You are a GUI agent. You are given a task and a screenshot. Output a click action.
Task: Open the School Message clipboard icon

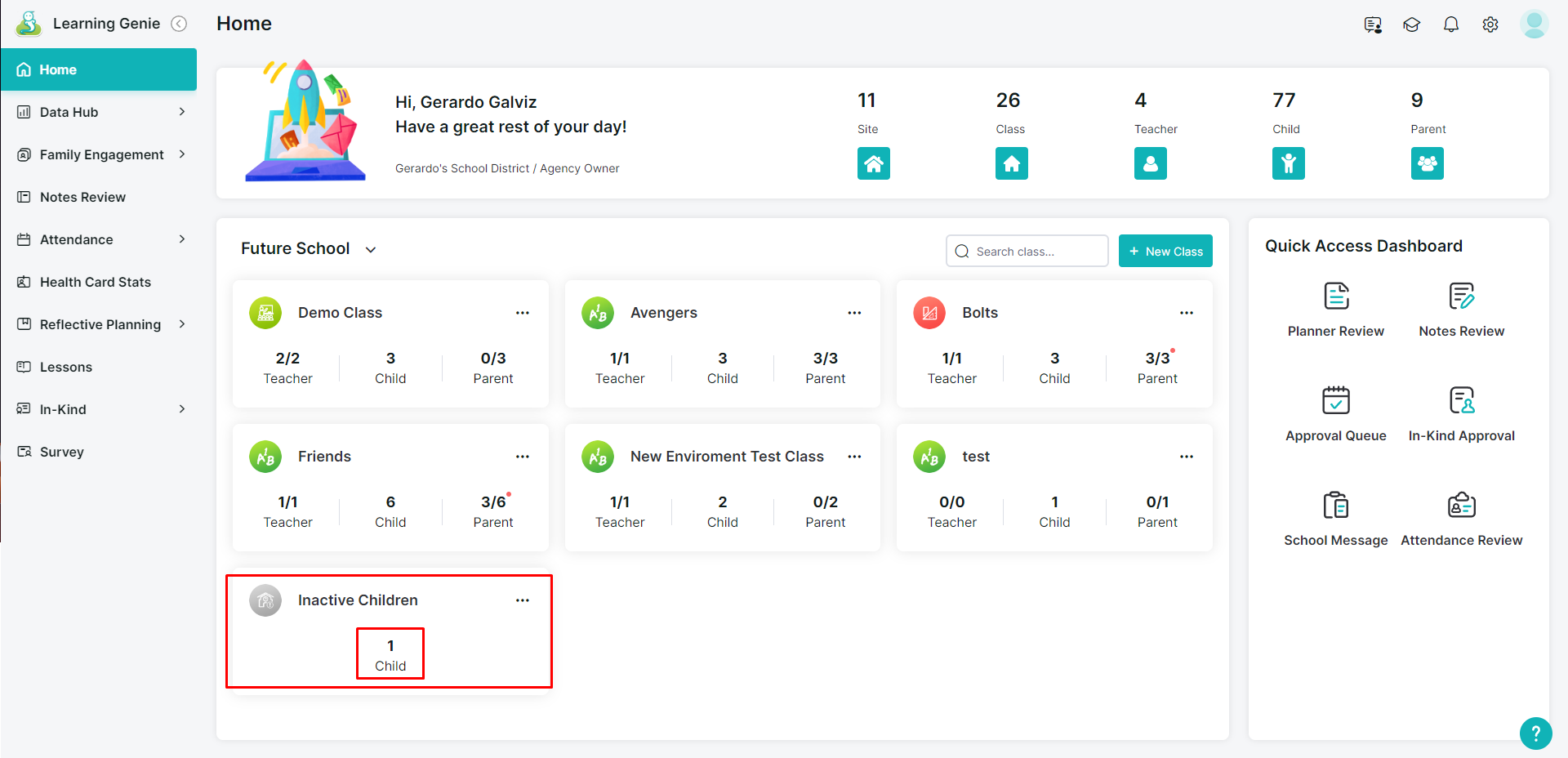click(x=1335, y=506)
